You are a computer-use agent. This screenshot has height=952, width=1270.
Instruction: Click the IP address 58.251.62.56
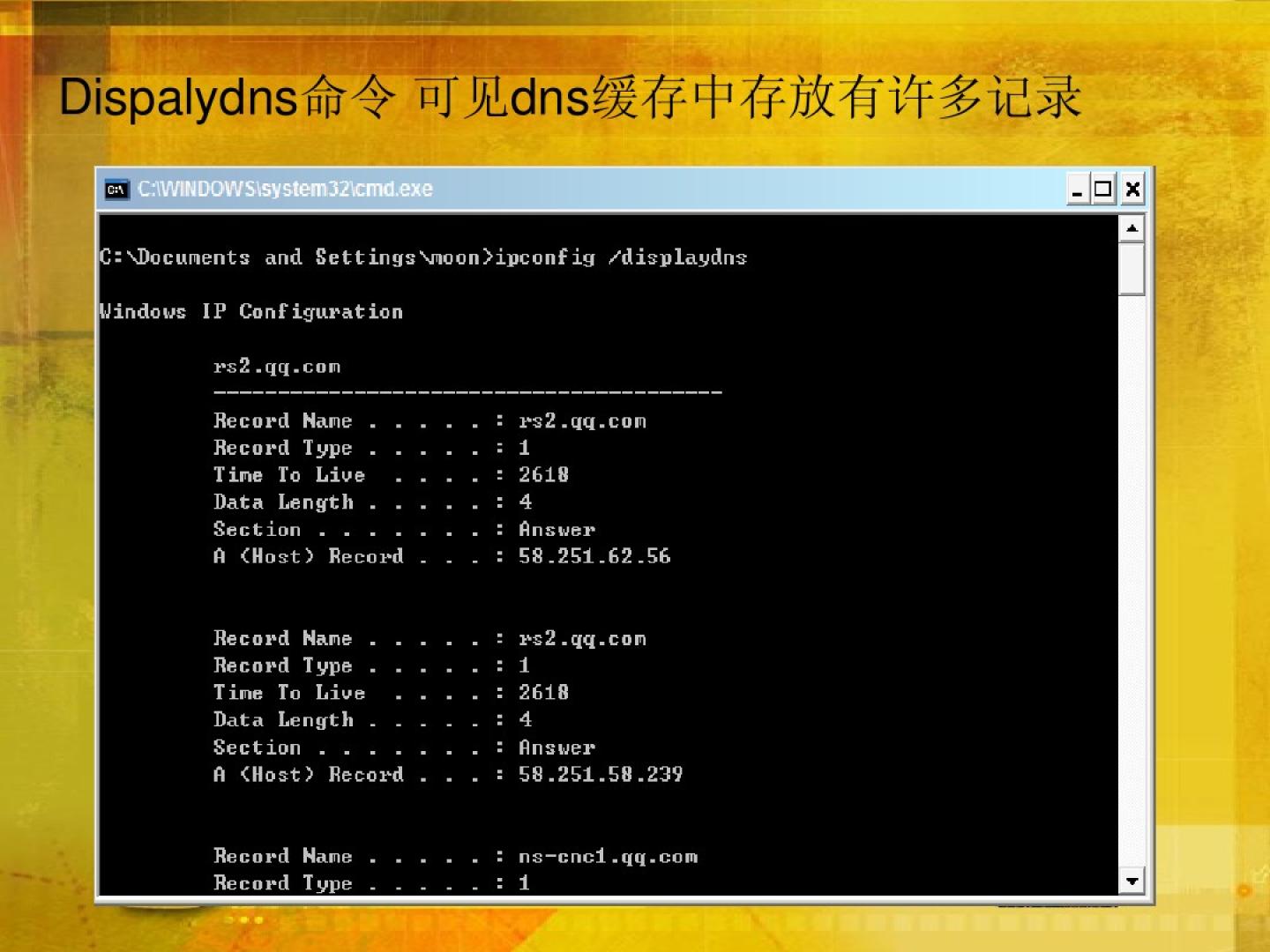coord(594,556)
